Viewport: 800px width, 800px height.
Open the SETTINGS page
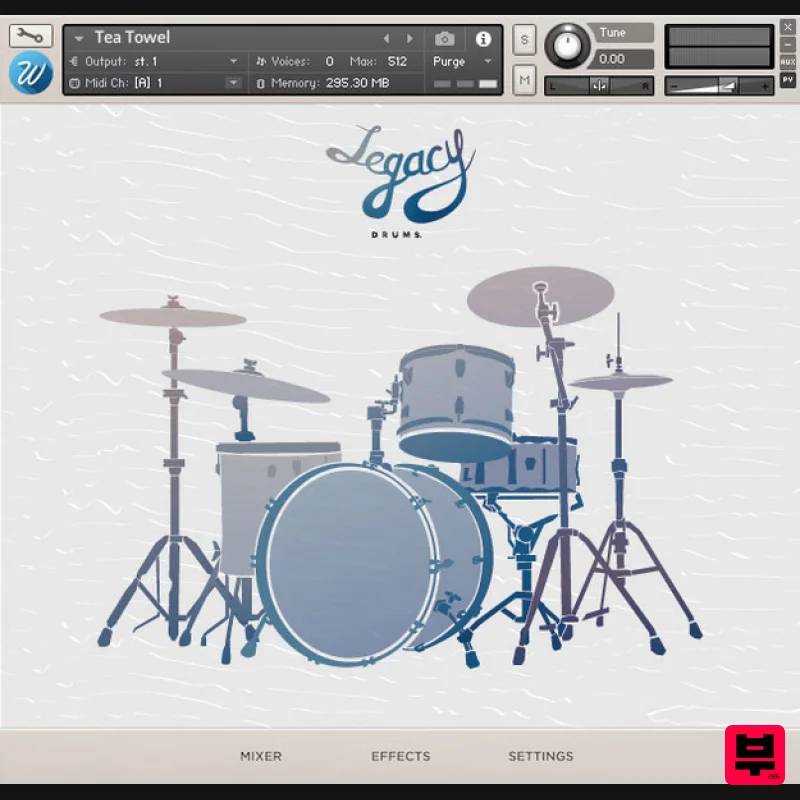coord(541,756)
